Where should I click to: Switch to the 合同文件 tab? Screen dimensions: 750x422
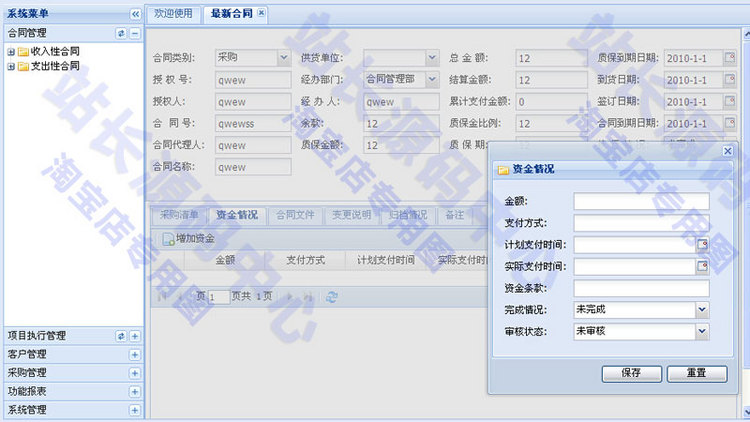[x=295, y=215]
